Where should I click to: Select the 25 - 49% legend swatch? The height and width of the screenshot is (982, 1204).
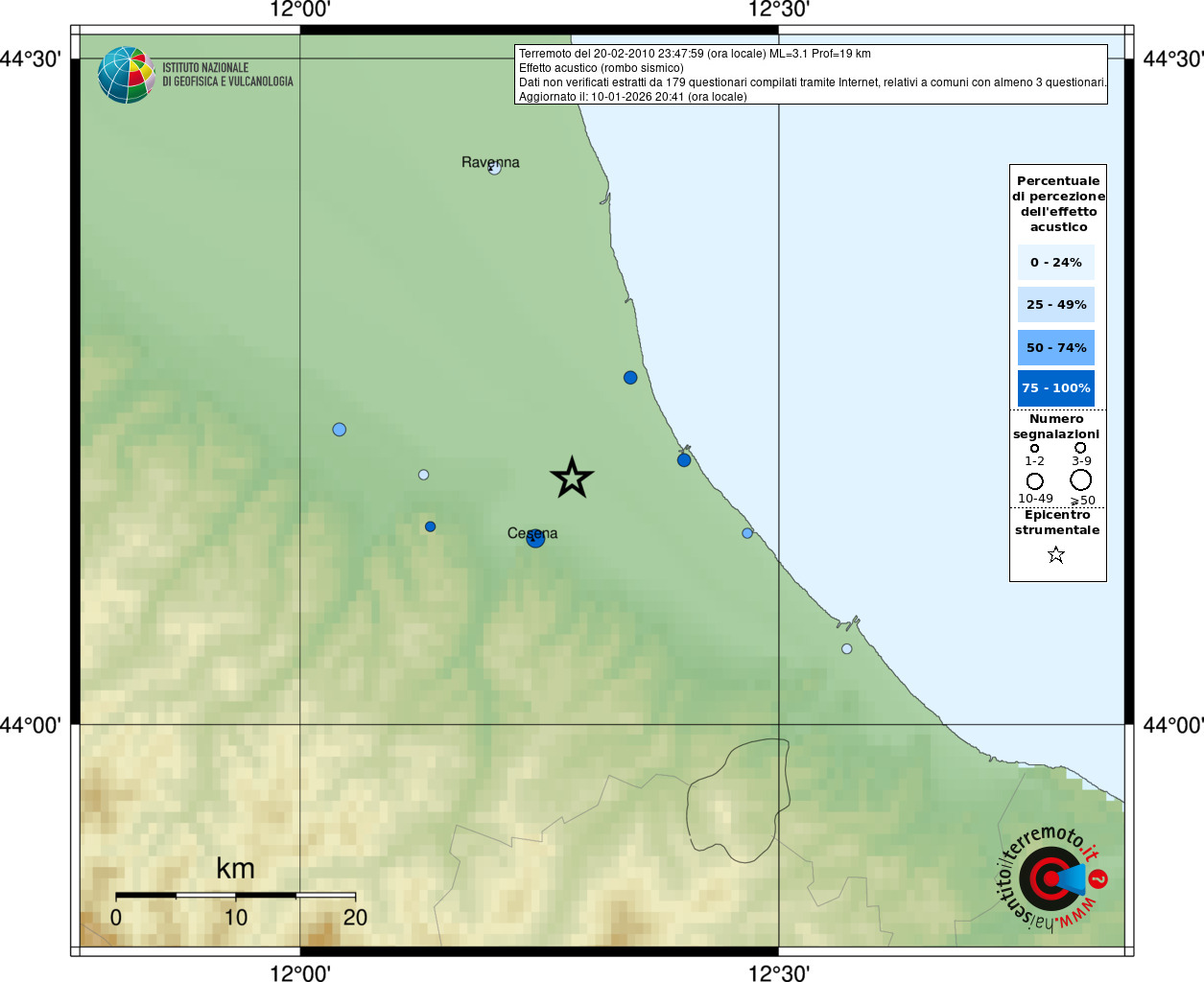1055,305
